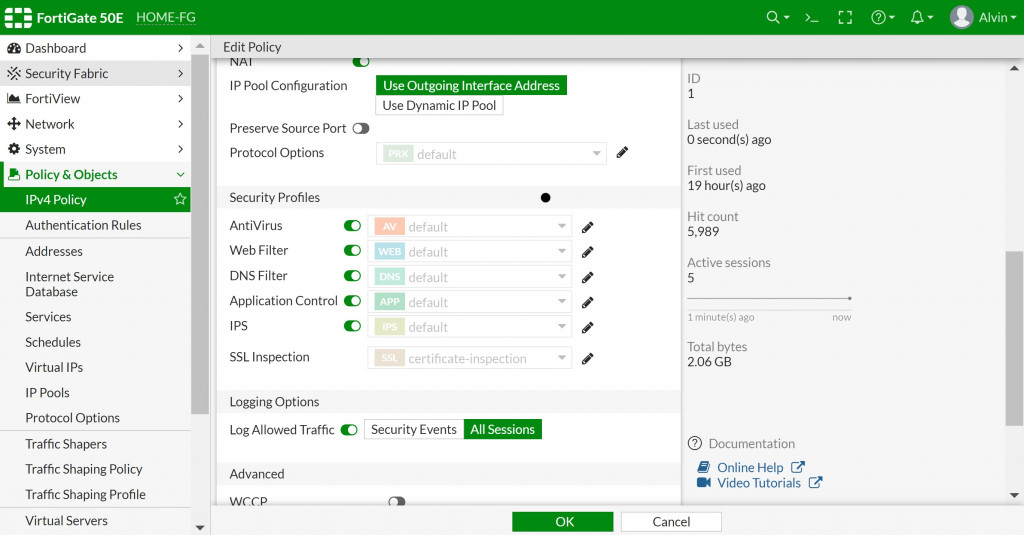Edit the Application Control profile pencil icon

coord(588,302)
